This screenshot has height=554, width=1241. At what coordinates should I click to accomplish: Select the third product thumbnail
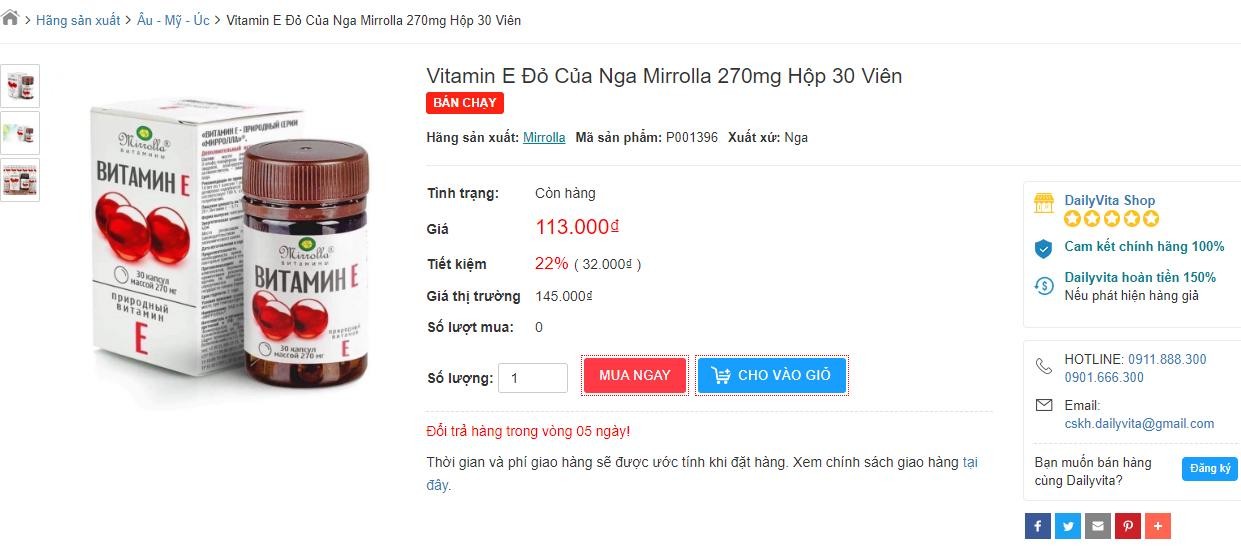click(20, 180)
